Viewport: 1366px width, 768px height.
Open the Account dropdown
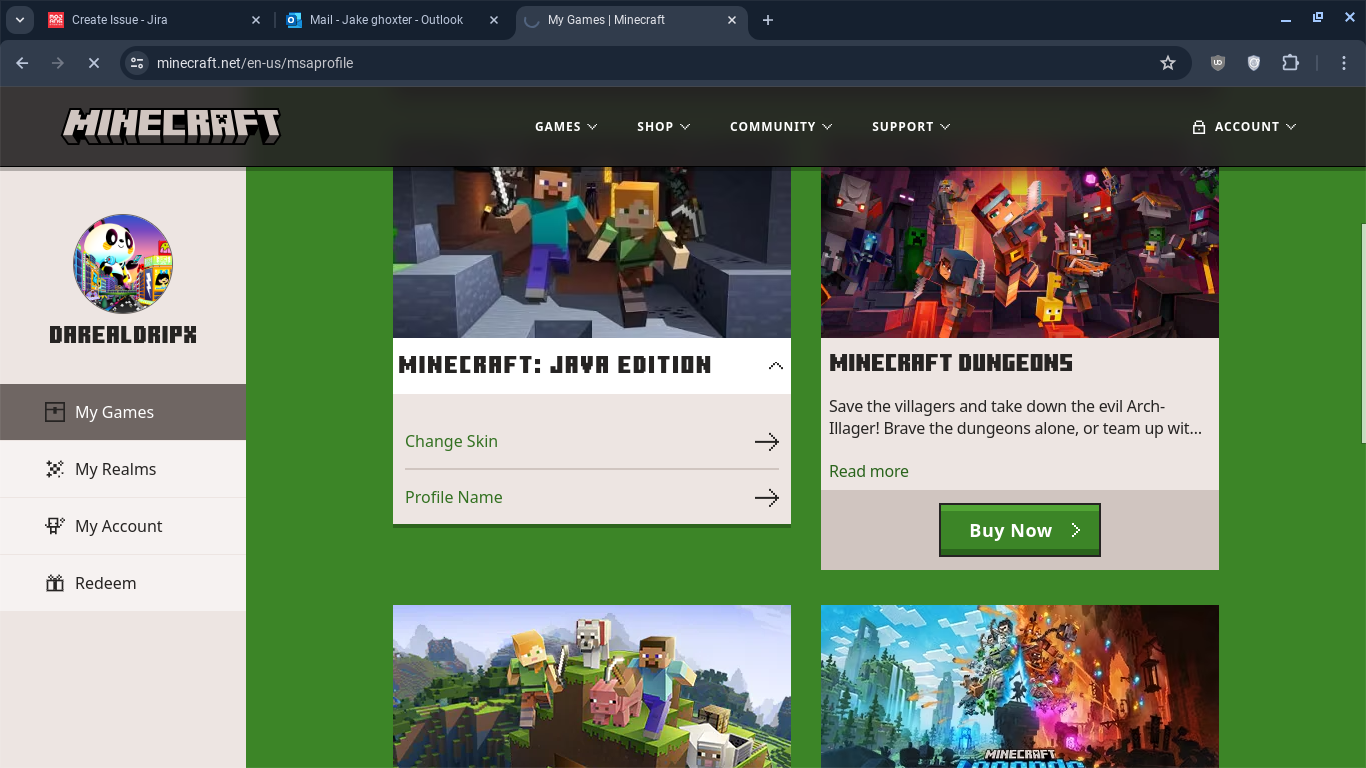point(1244,127)
